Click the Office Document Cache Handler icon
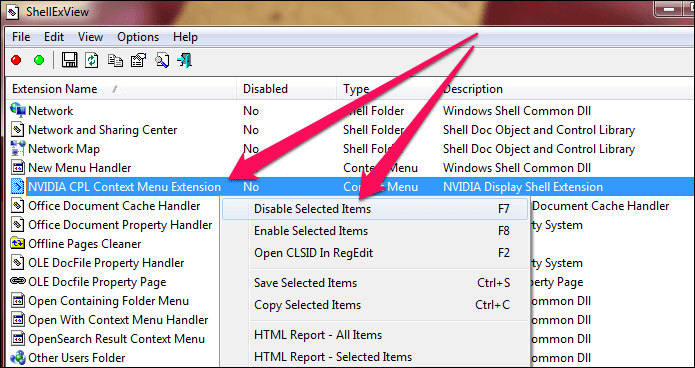 (x=18, y=206)
